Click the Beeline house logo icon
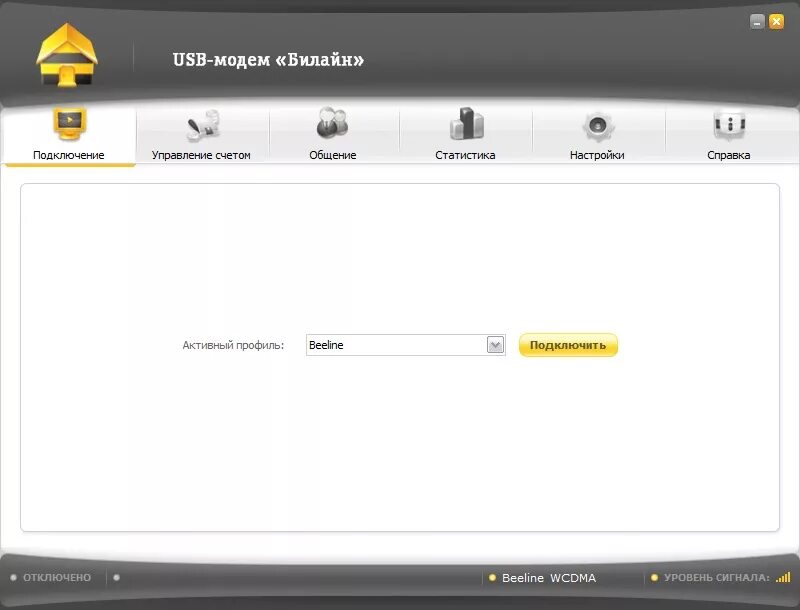The image size is (800, 610). click(x=67, y=55)
